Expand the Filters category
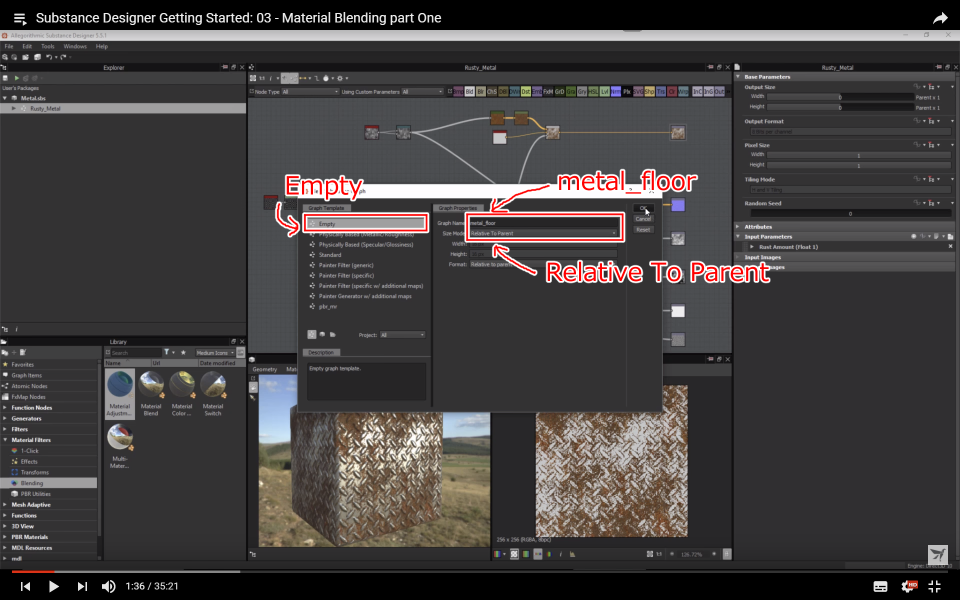This screenshot has height=600, width=960. tap(5, 429)
